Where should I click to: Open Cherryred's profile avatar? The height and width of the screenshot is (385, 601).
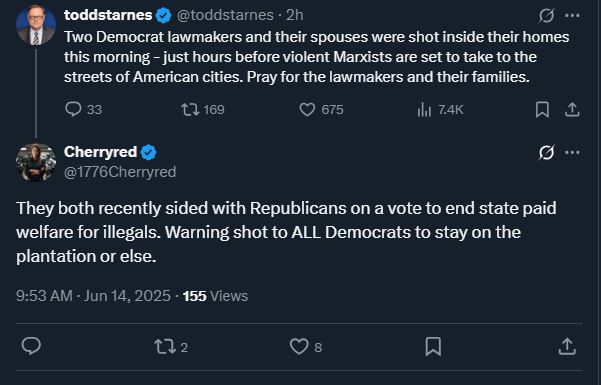36,162
